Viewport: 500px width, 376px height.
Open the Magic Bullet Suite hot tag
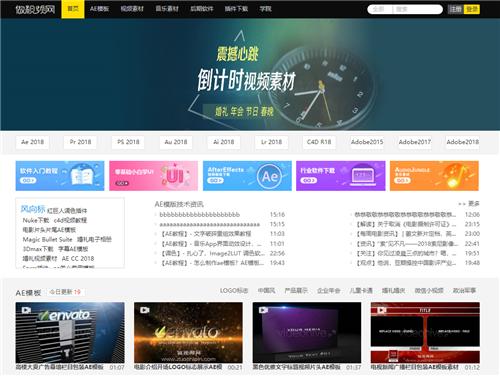47,239
